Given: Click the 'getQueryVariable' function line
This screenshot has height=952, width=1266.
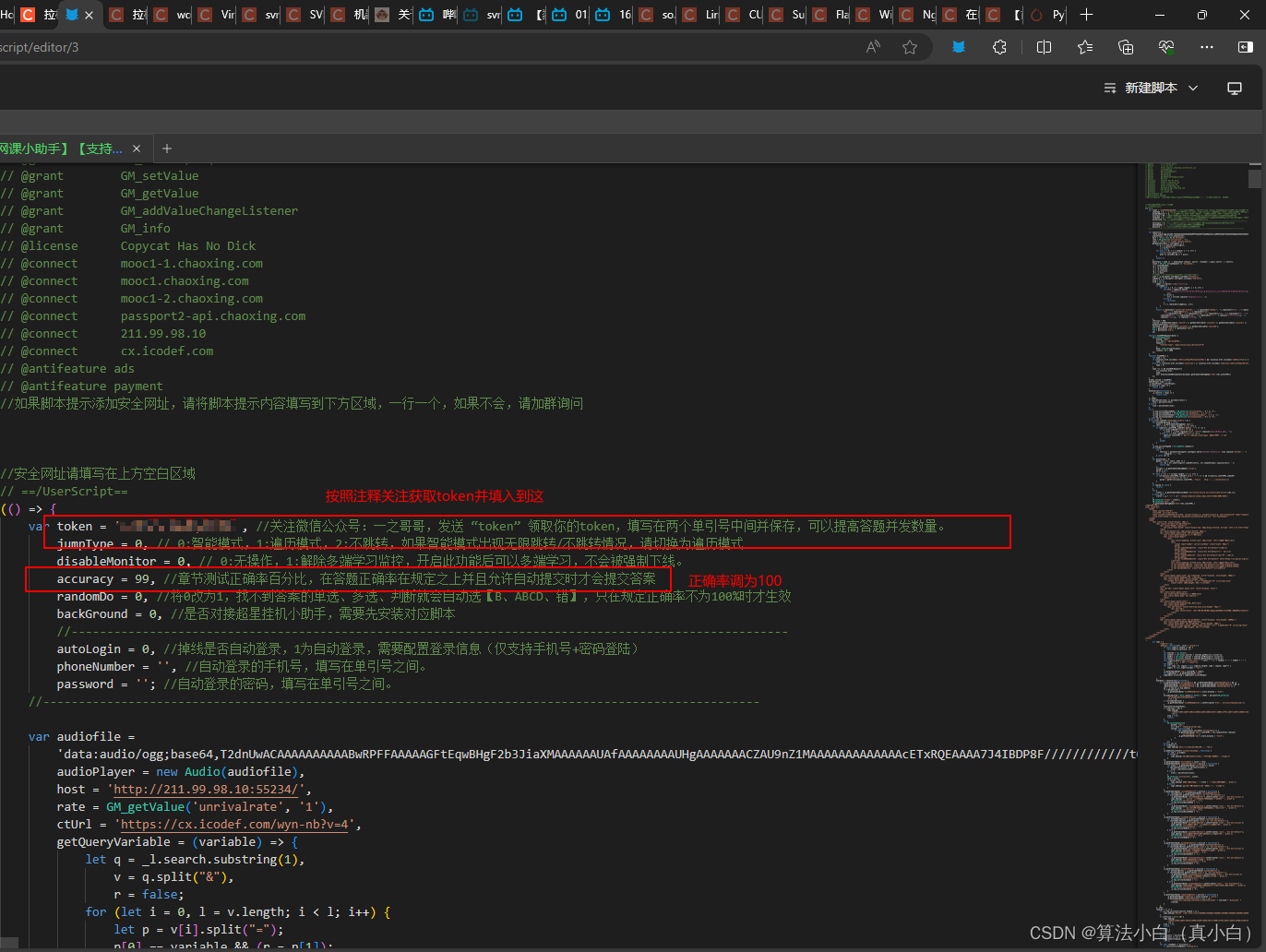Looking at the screenshot, I should [x=177, y=841].
